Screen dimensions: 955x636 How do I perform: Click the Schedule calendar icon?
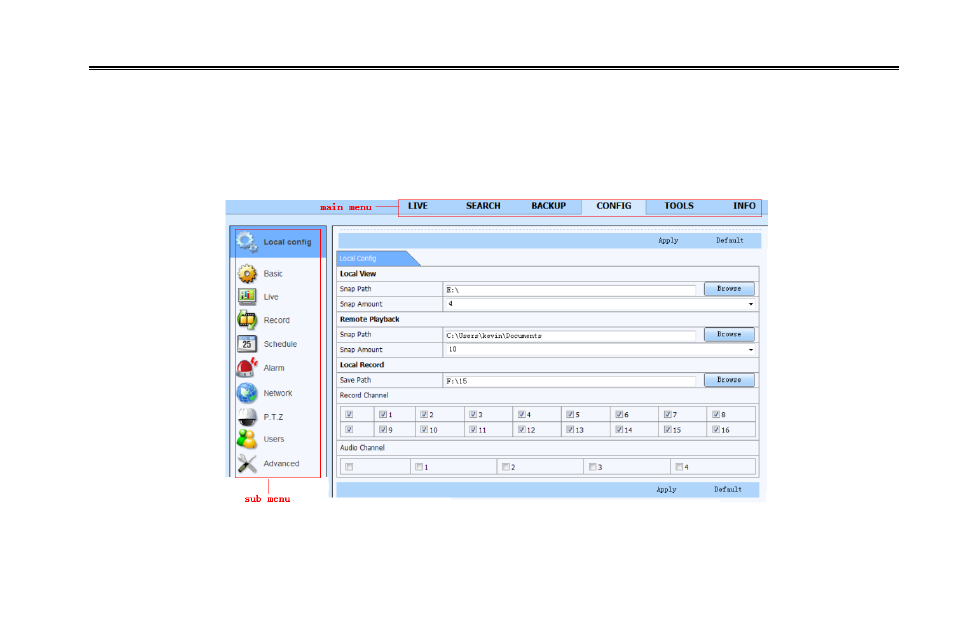point(247,344)
